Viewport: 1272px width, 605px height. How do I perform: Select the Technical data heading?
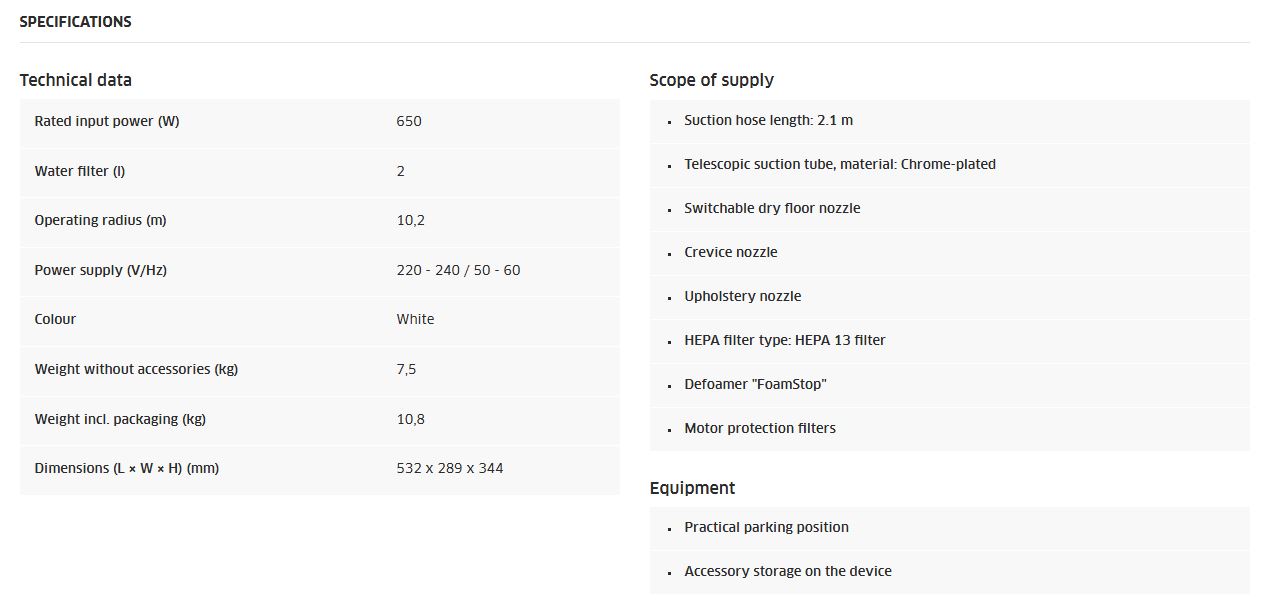(x=76, y=80)
